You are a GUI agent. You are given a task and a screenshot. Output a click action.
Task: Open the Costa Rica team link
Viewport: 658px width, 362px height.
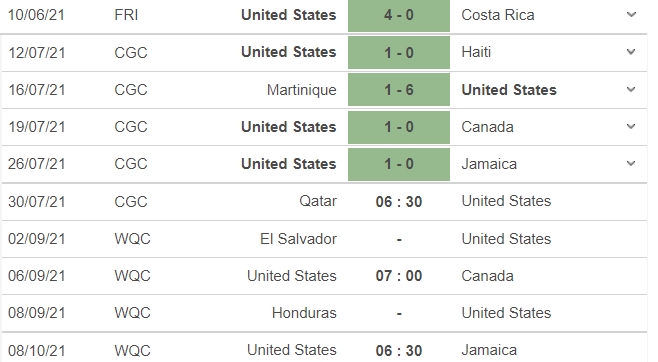point(498,15)
